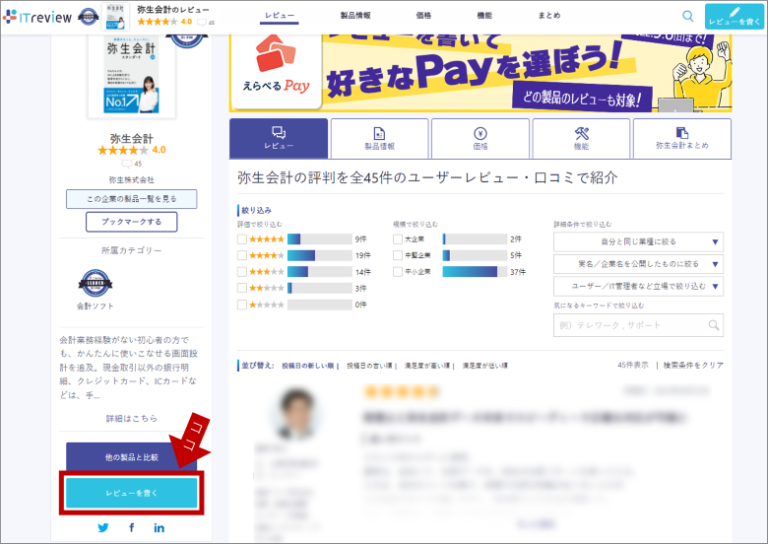Screen dimensions: 768x544
Task: Open the レビュー tab with chat icon
Action: pyautogui.click(x=279, y=139)
